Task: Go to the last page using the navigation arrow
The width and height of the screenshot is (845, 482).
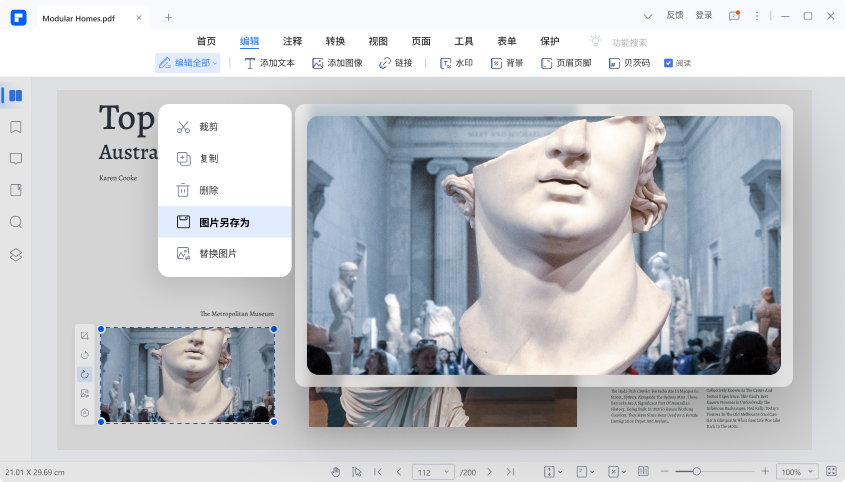Action: (x=510, y=471)
